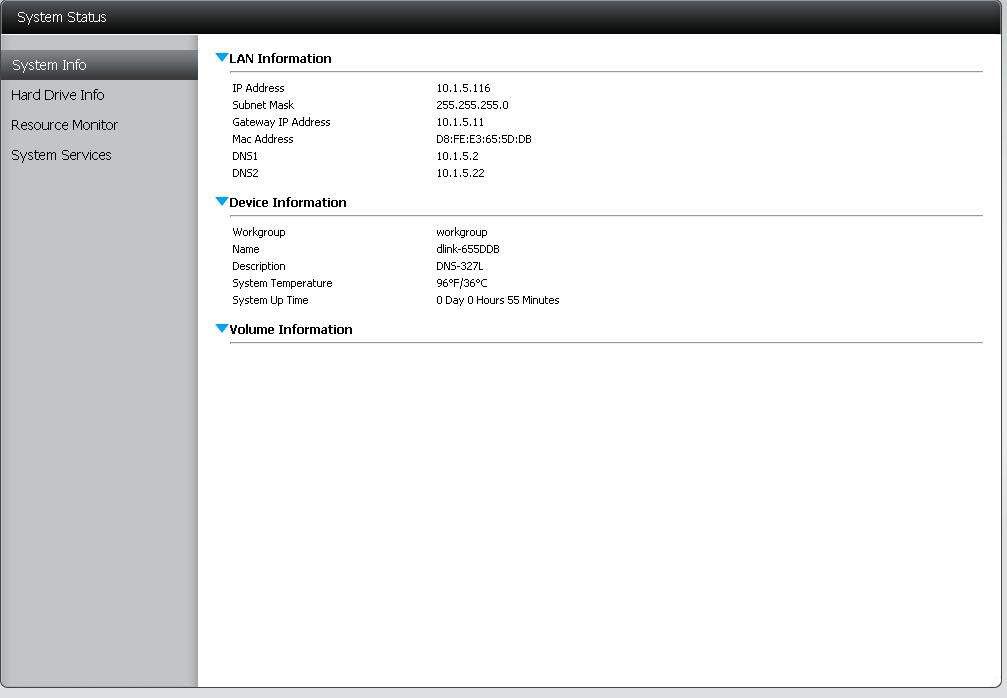1007x698 pixels.
Task: Click the uptime value 55 Minutes
Action: (497, 300)
